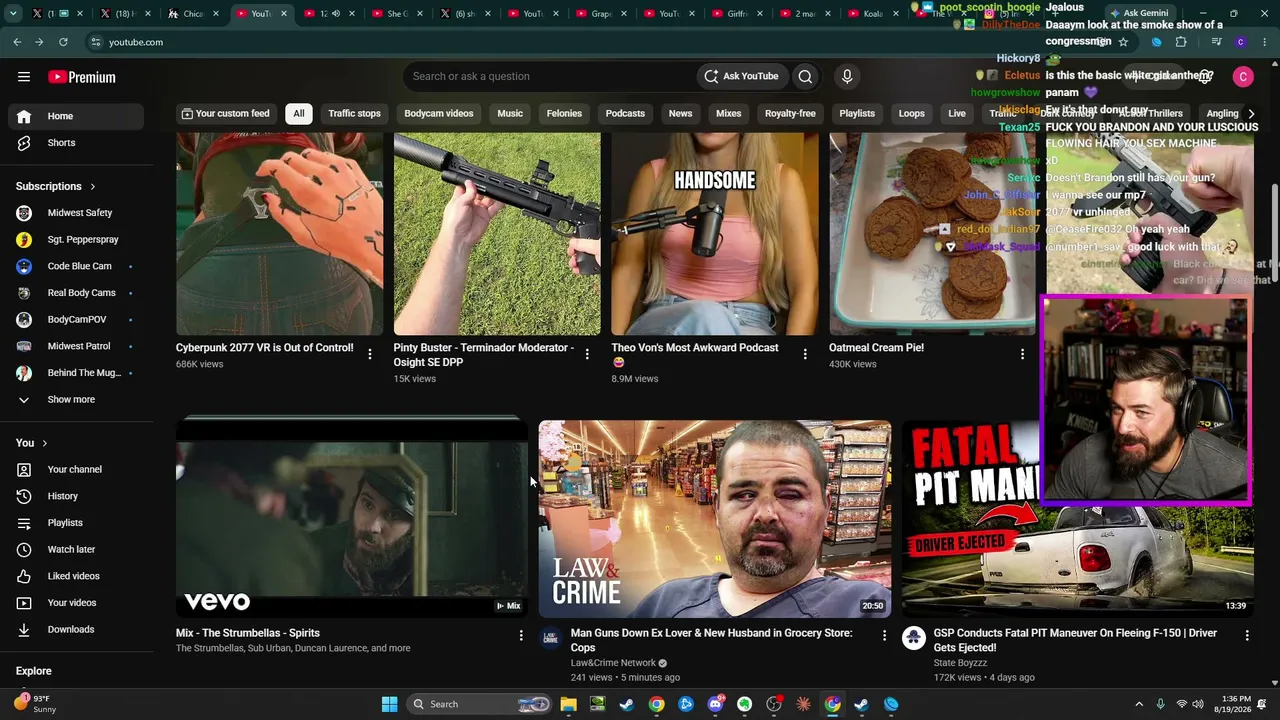Open Downloads in the sidebar

76,629
